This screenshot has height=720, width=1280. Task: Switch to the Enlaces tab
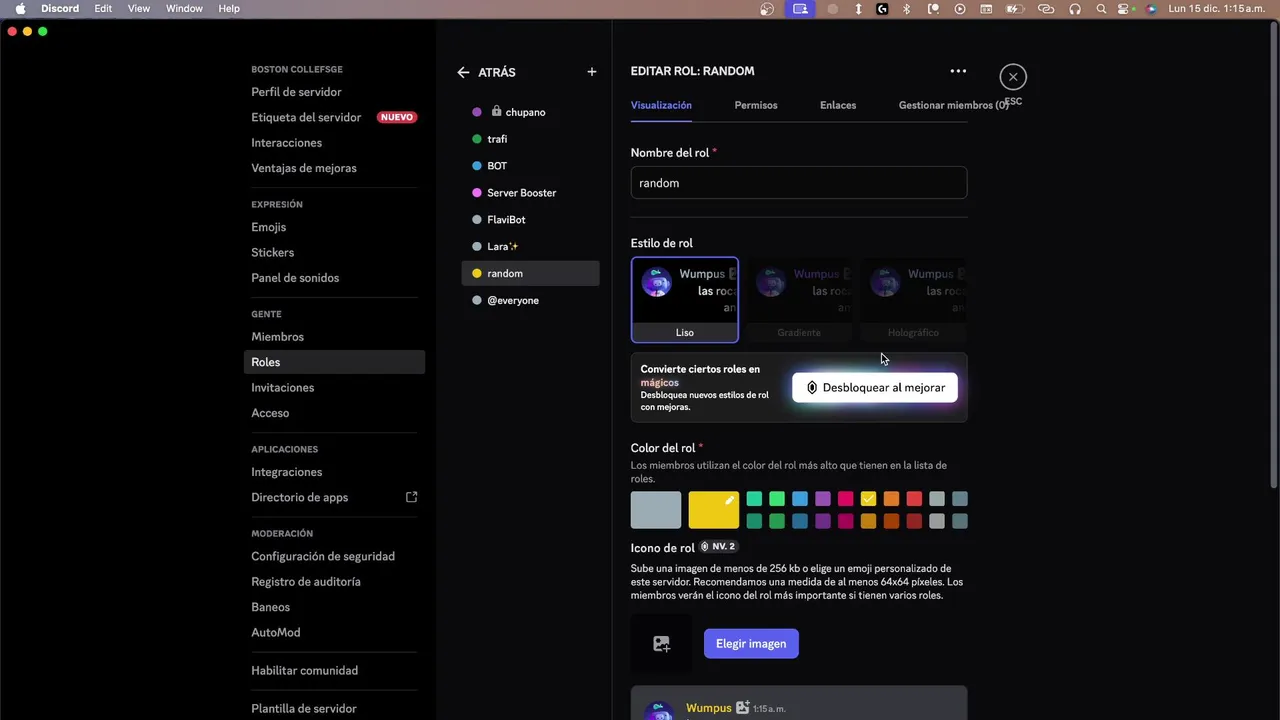coord(838,105)
